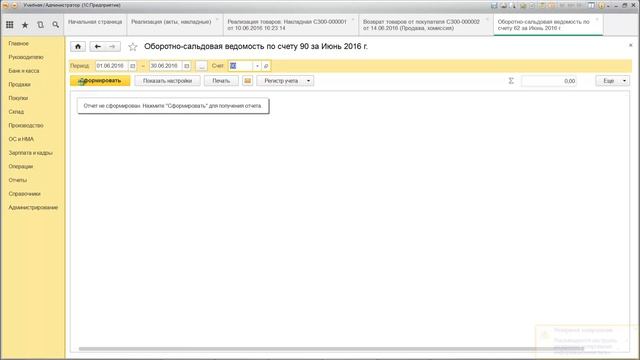Open period selection ellipsis button
Screen dimensions: 640x360
point(202,66)
